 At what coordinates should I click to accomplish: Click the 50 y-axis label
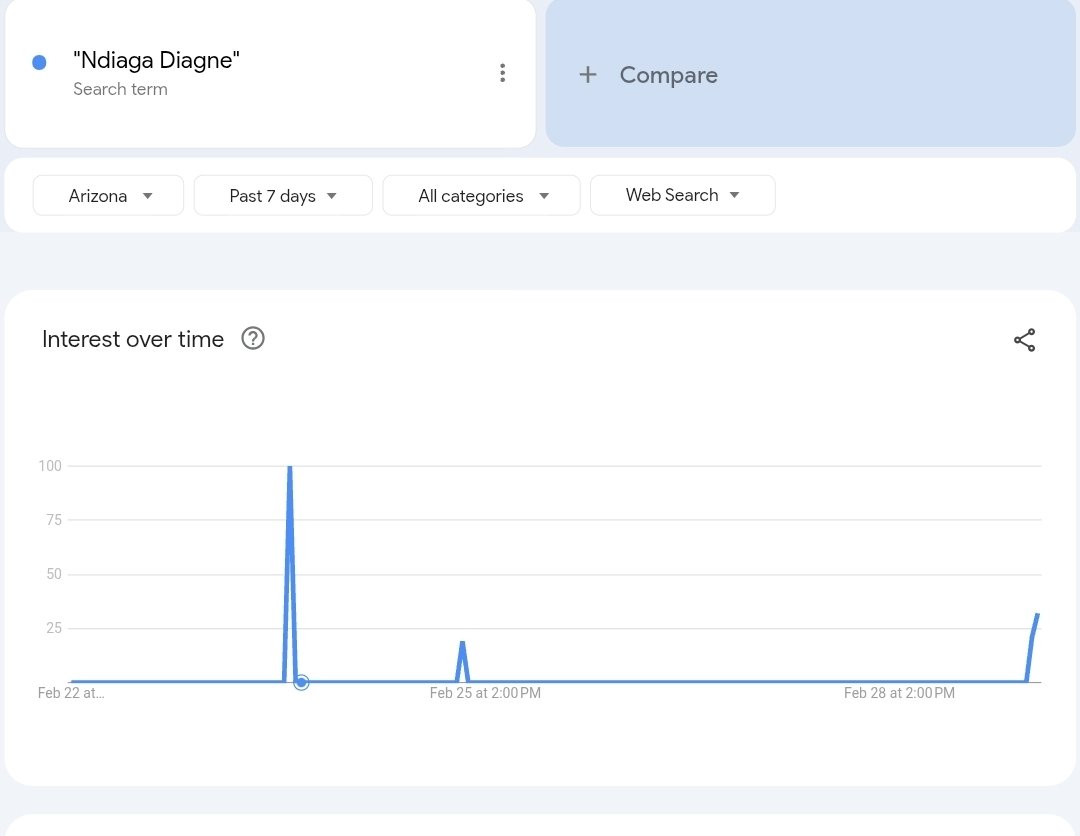coord(54,574)
